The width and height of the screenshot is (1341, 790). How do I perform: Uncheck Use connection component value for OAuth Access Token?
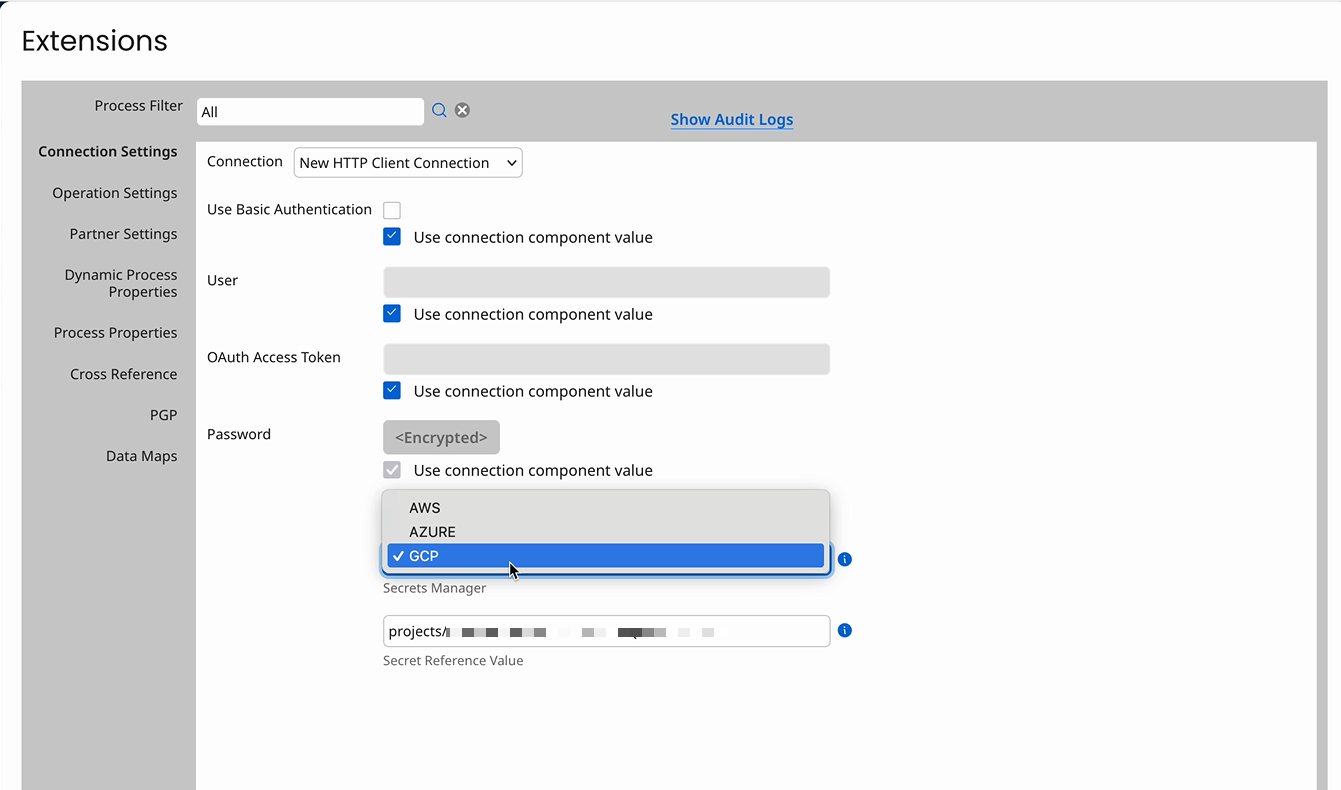(x=391, y=390)
